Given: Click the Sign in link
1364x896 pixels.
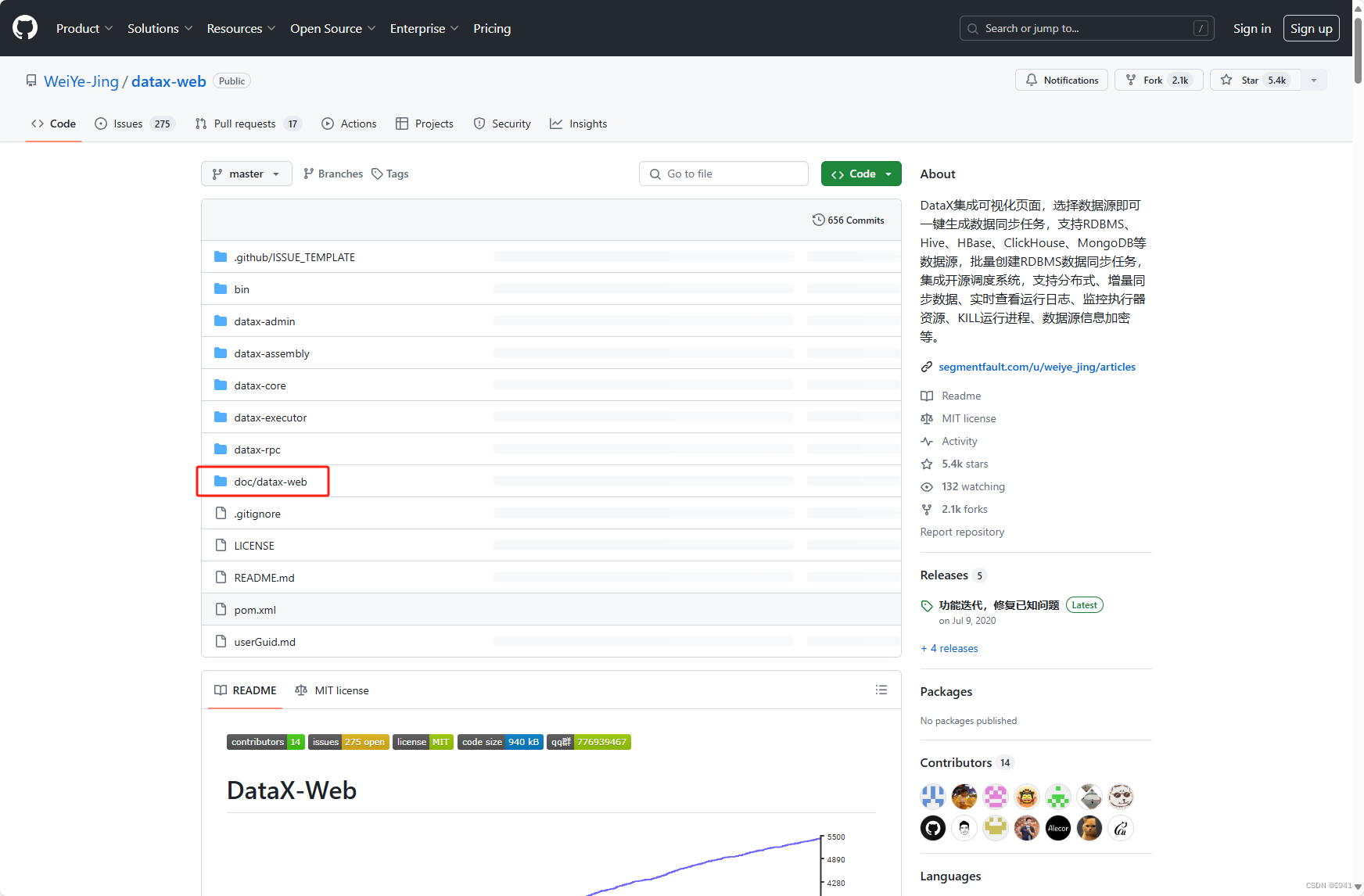Looking at the screenshot, I should tap(1251, 28).
